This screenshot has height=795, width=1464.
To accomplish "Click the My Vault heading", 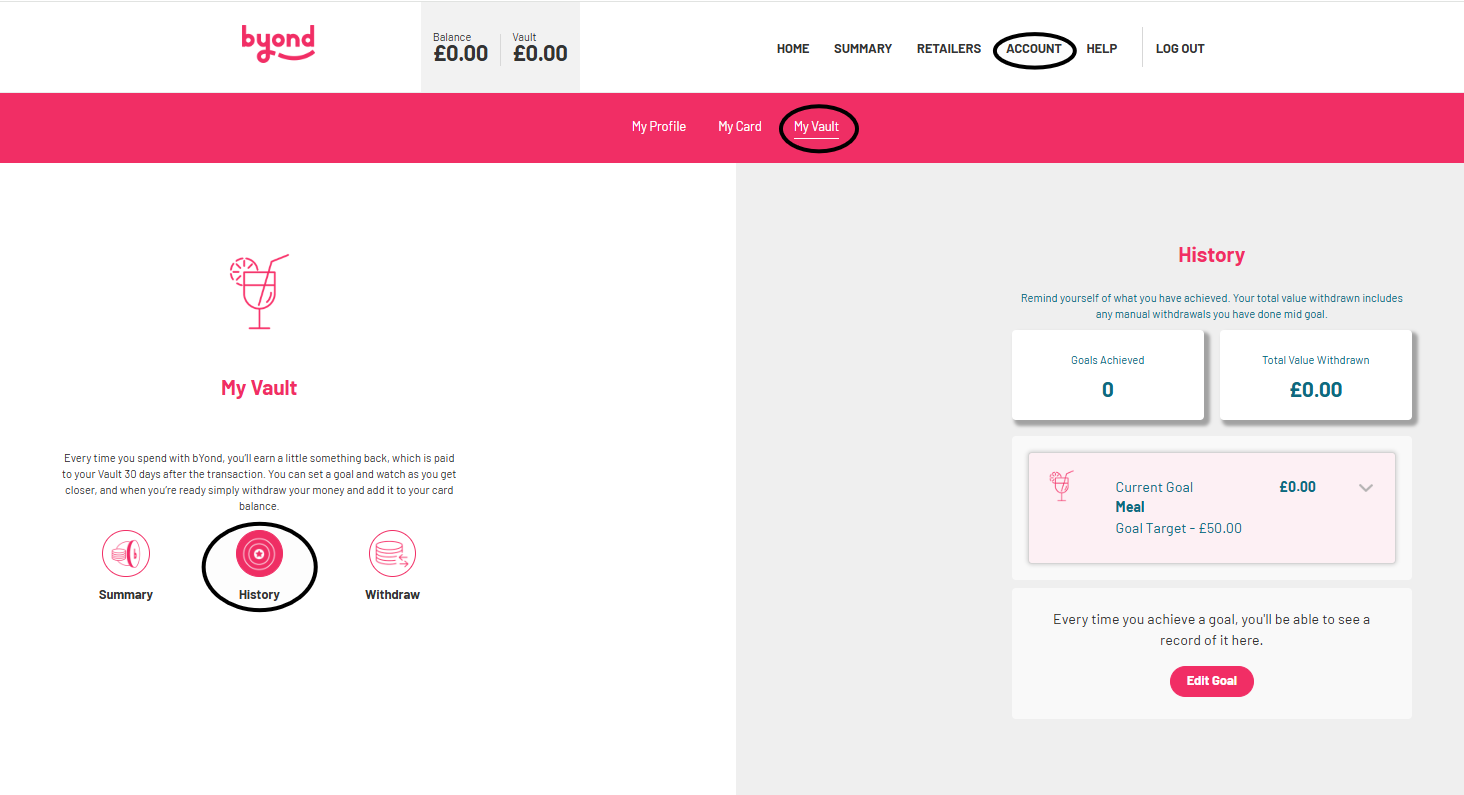I will (259, 388).
